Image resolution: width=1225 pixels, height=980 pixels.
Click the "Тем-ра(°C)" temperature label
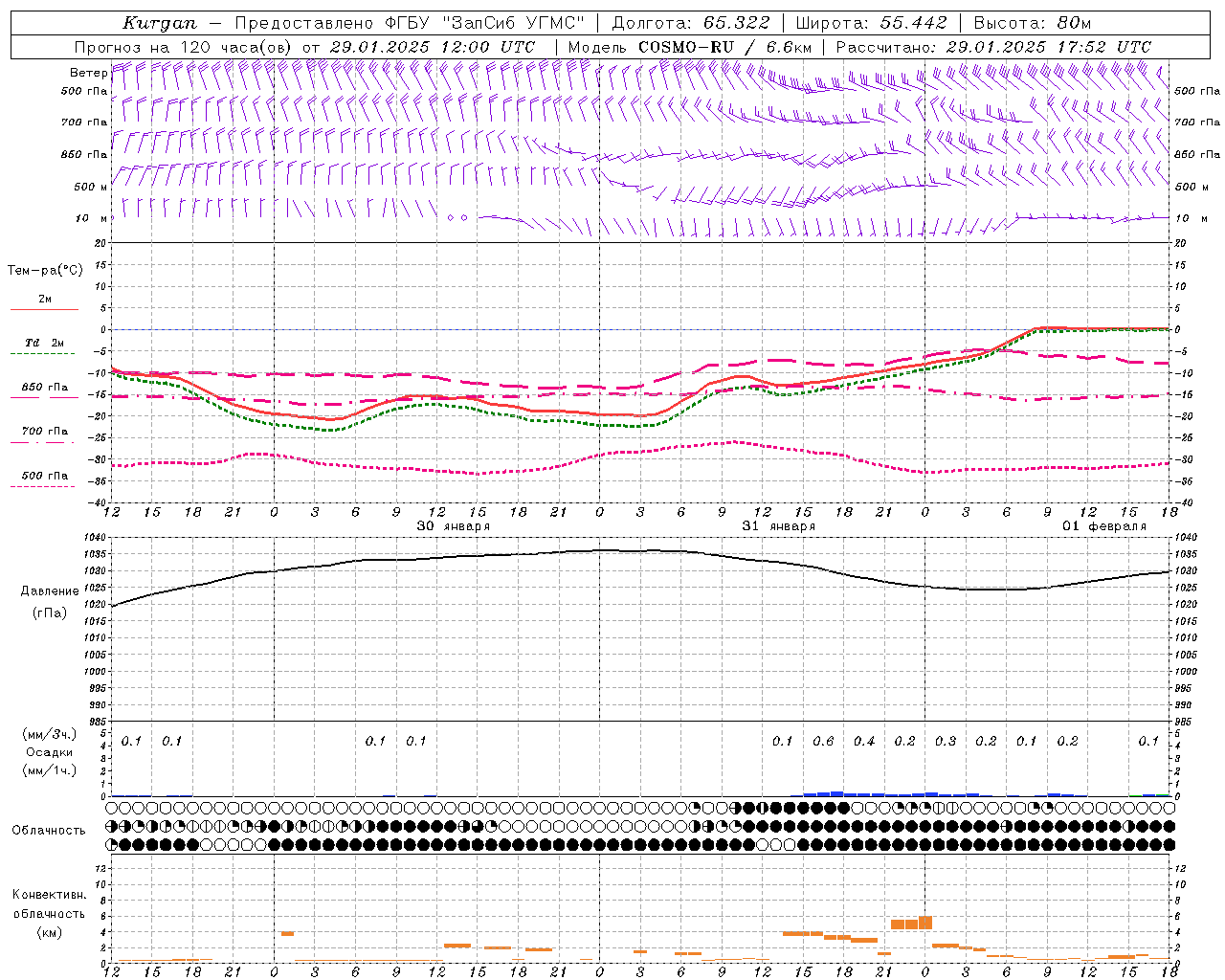[x=45, y=270]
